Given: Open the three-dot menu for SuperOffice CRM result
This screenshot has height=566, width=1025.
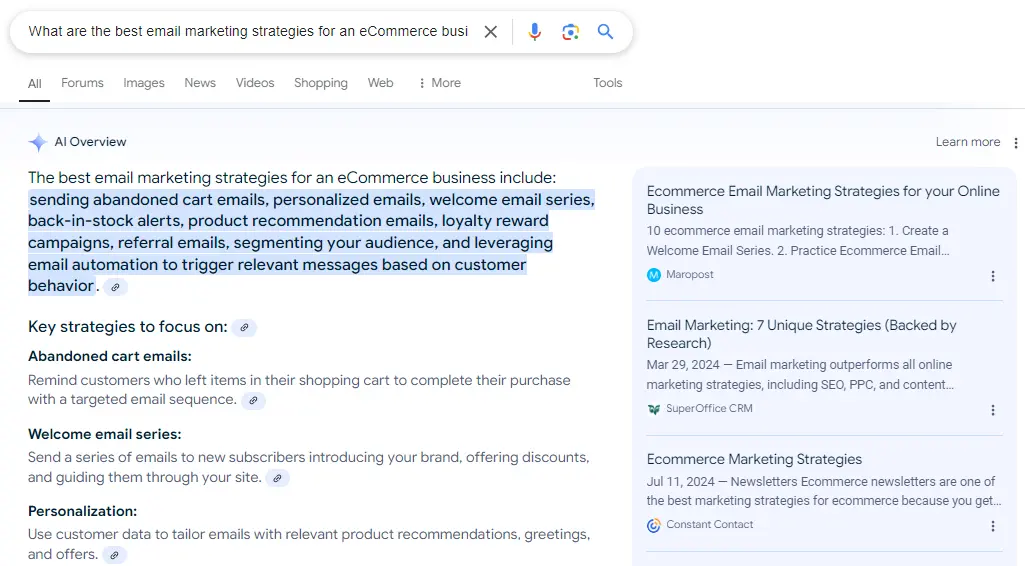Looking at the screenshot, I should (993, 410).
